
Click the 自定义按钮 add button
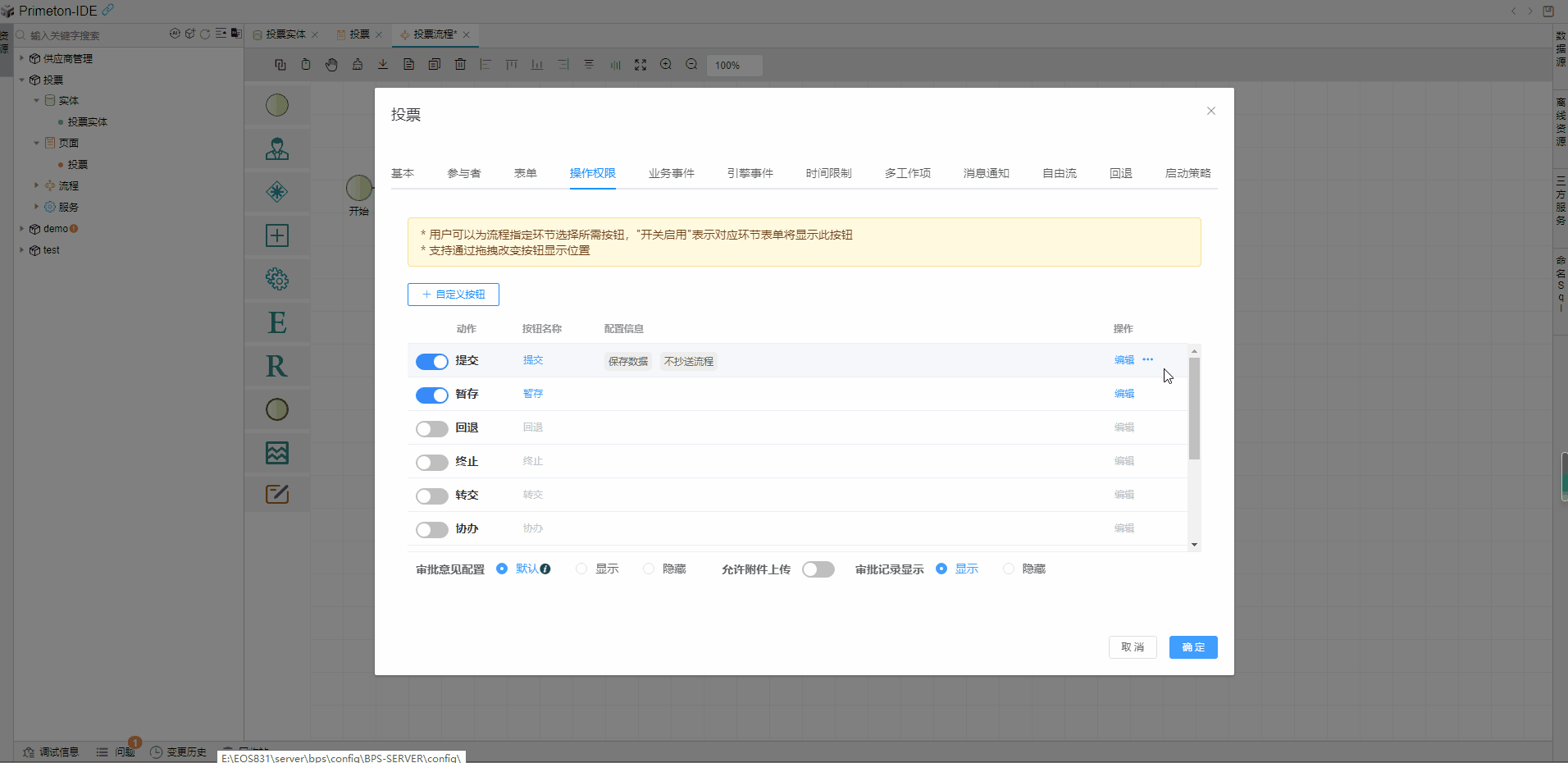(454, 295)
